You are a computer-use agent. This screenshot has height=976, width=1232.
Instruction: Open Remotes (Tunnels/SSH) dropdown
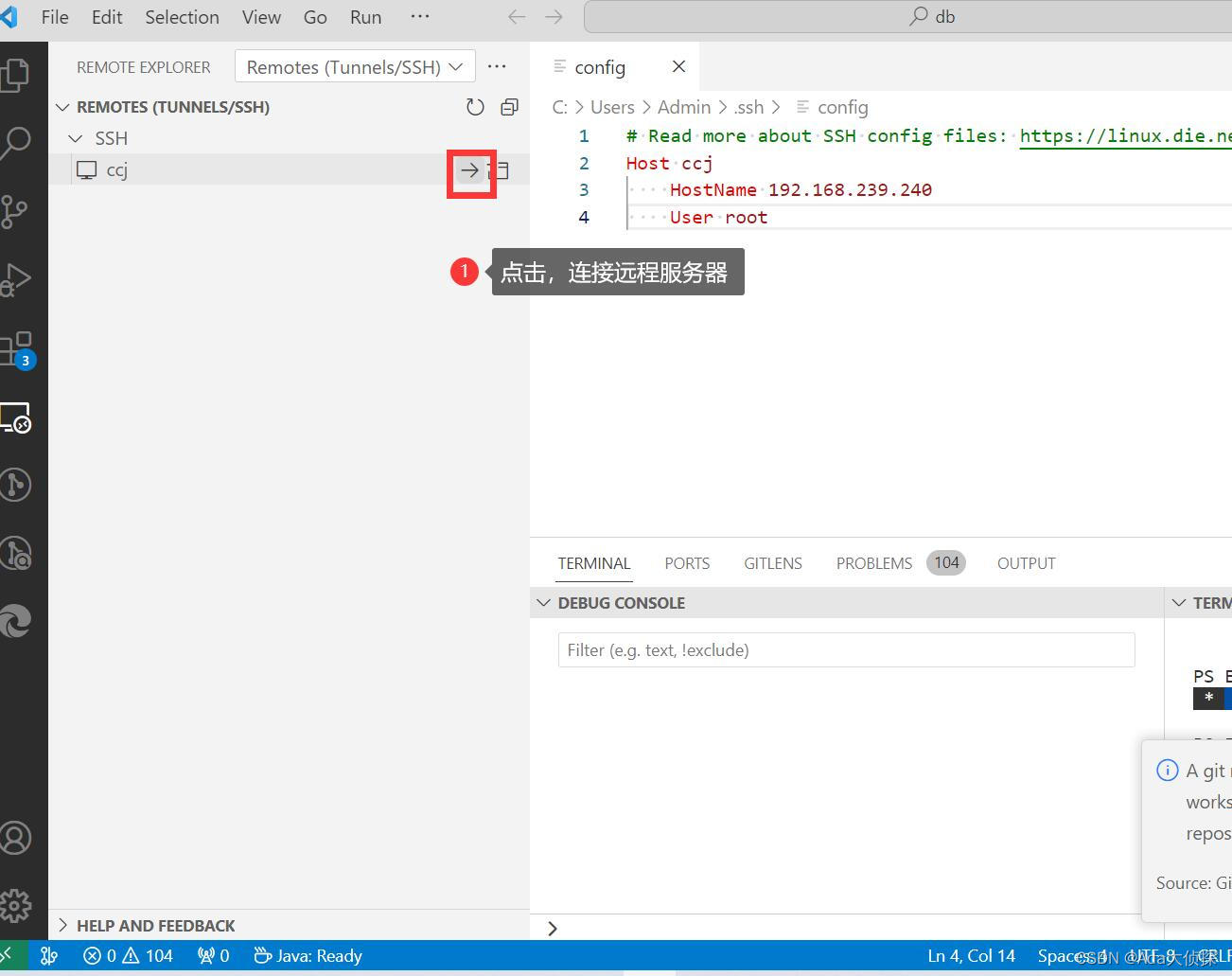click(x=355, y=66)
